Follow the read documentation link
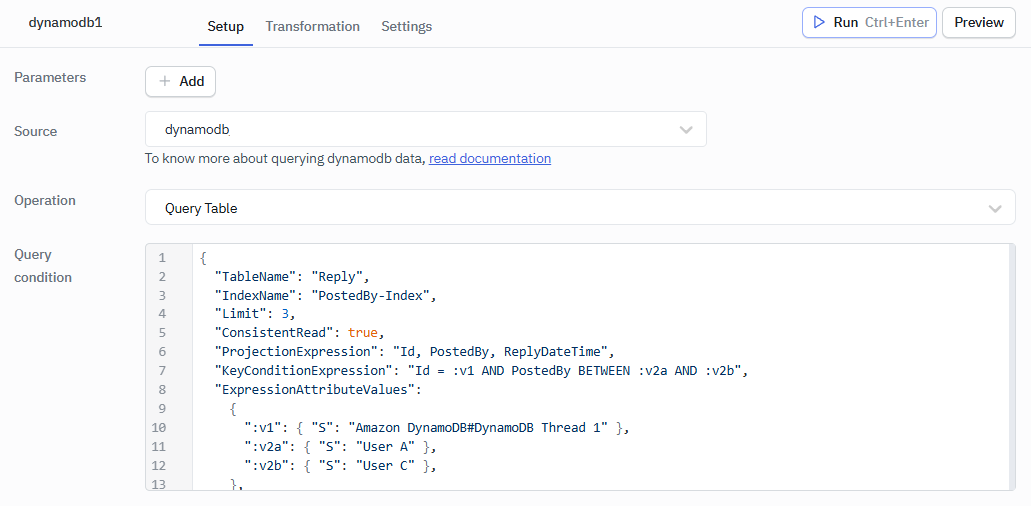The height and width of the screenshot is (506, 1031). coord(490,158)
